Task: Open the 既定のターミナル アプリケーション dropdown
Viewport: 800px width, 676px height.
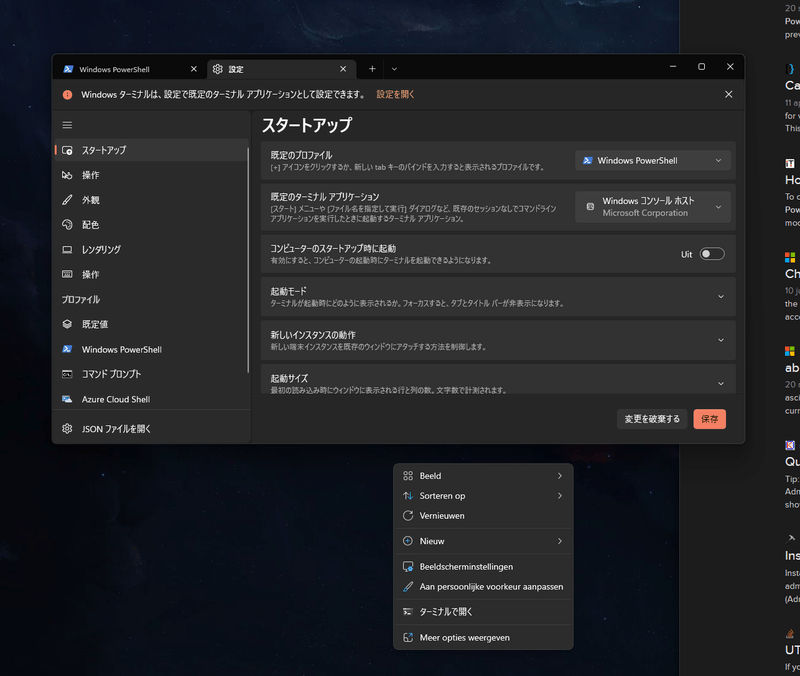Action: [x=653, y=207]
